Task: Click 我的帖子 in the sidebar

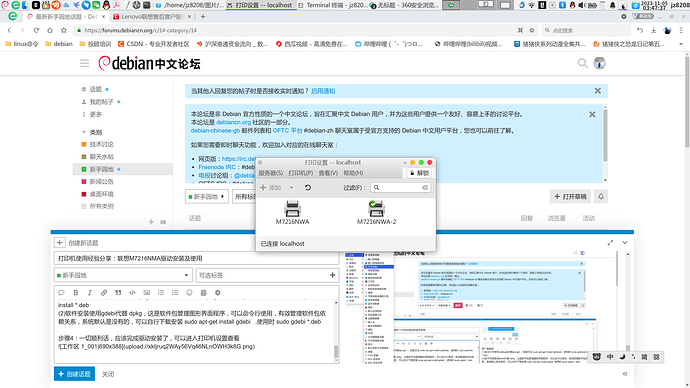Action: 102,102
